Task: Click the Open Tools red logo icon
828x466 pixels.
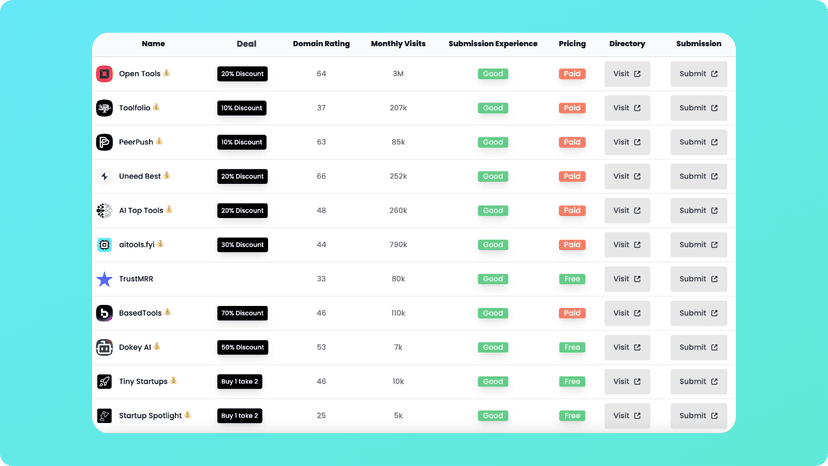Action: click(105, 74)
